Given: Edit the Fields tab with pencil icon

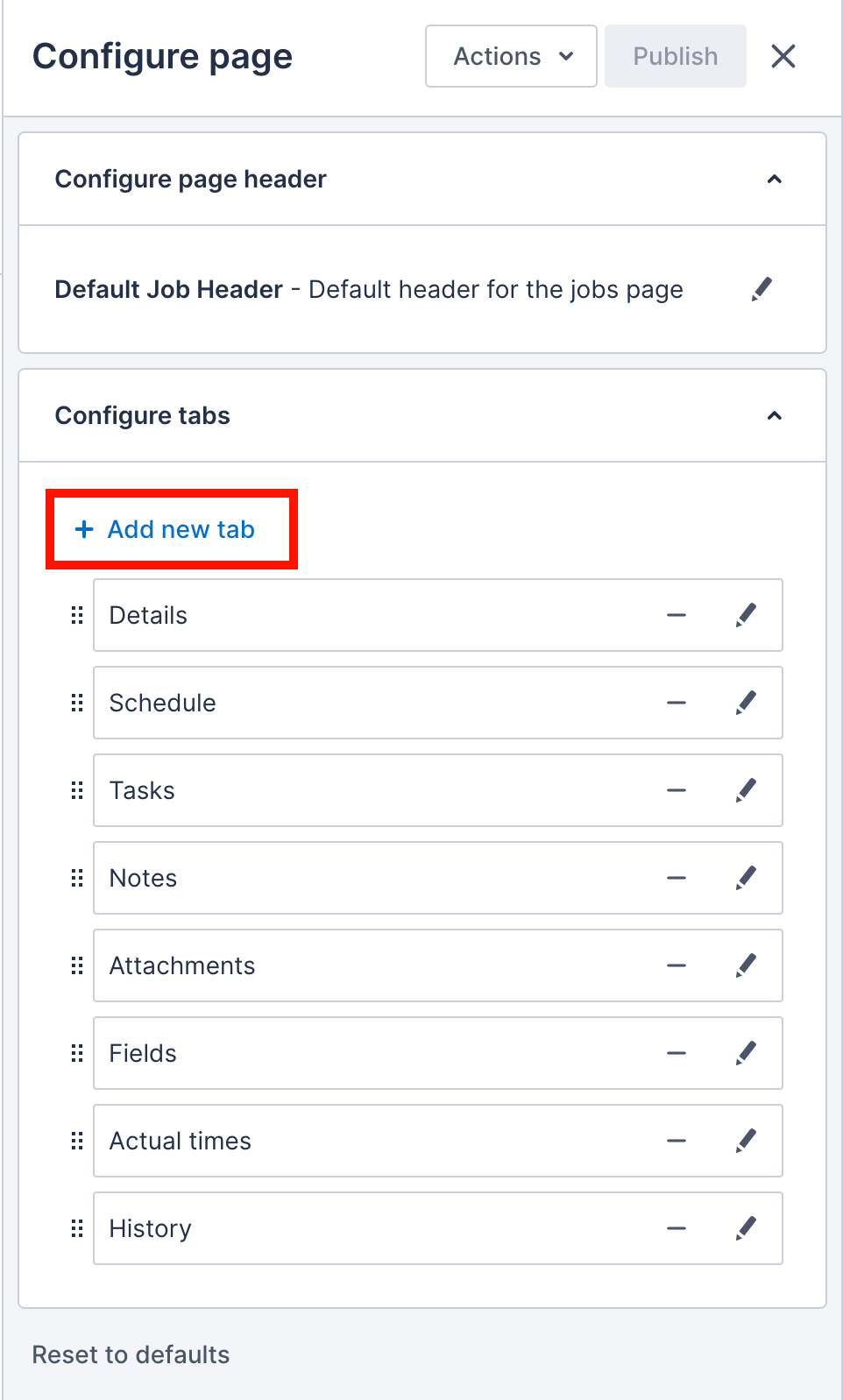Looking at the screenshot, I should tap(747, 1053).
